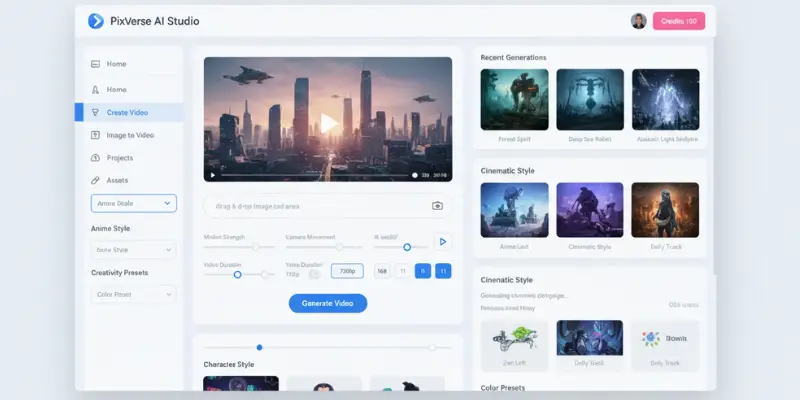Expand the Color Preset dropdown
Viewport: 800px width, 400px height.
click(x=134, y=294)
